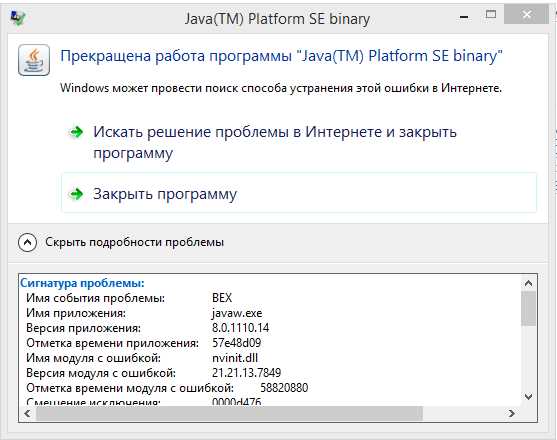Viewport: 557px width, 440px height.
Task: Click the 'Имя приложения:' label
Action: click(x=76, y=313)
